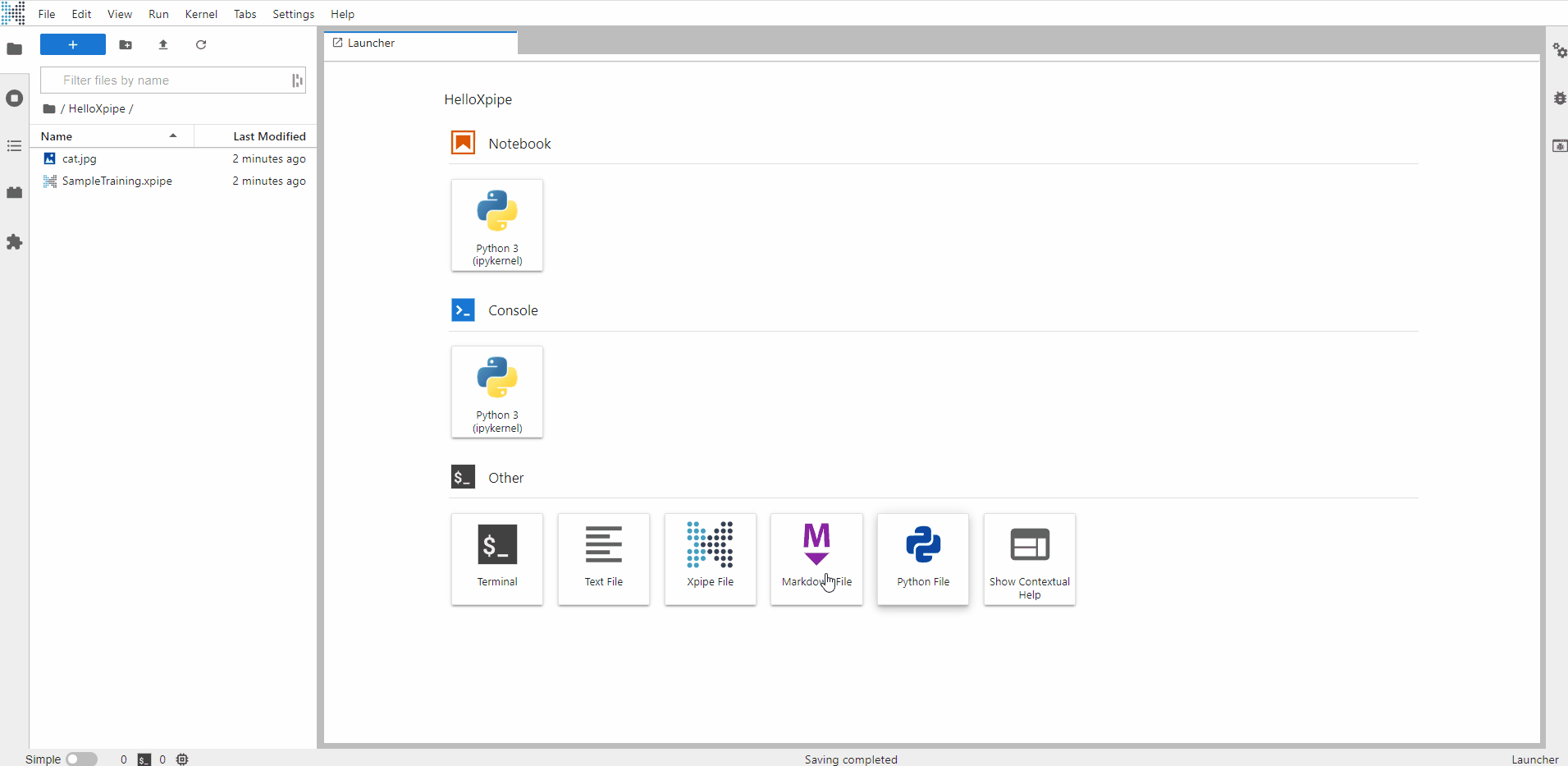This screenshot has height=766, width=1568.
Task: Refresh the file list
Action: [x=201, y=44]
